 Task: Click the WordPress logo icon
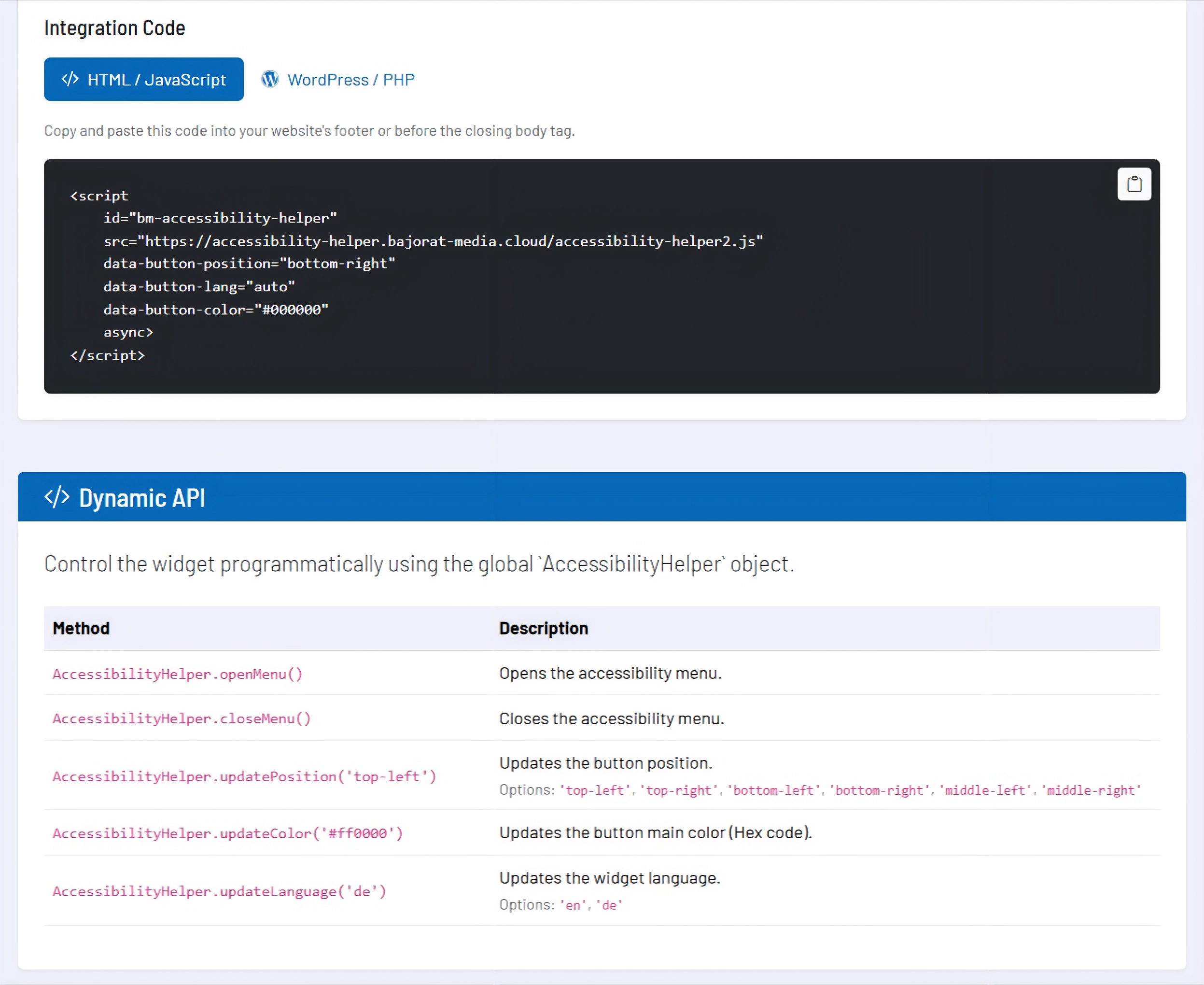click(270, 79)
